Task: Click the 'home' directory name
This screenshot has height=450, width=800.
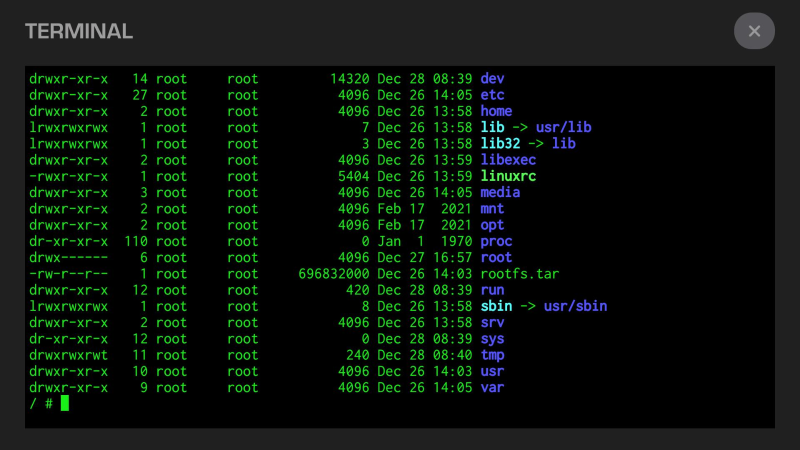Action: pos(496,111)
